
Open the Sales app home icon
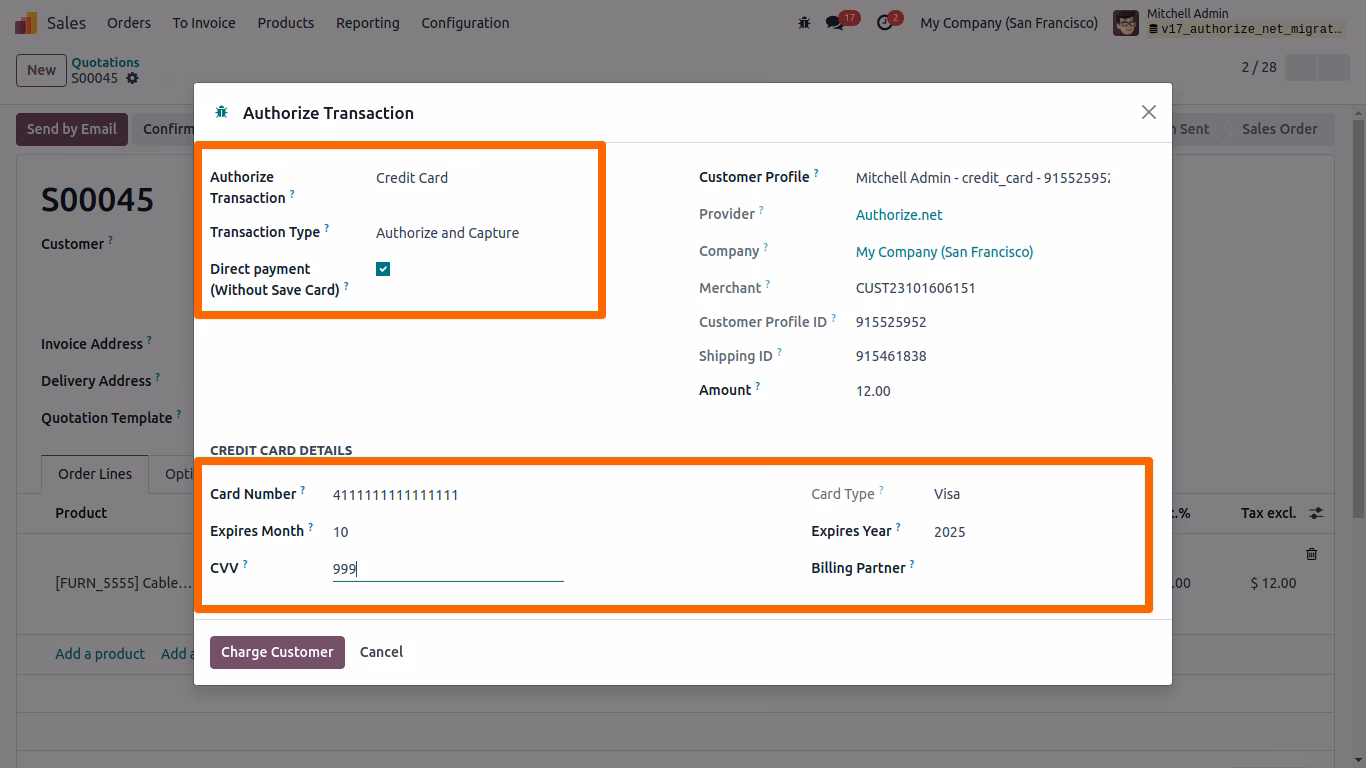point(27,22)
